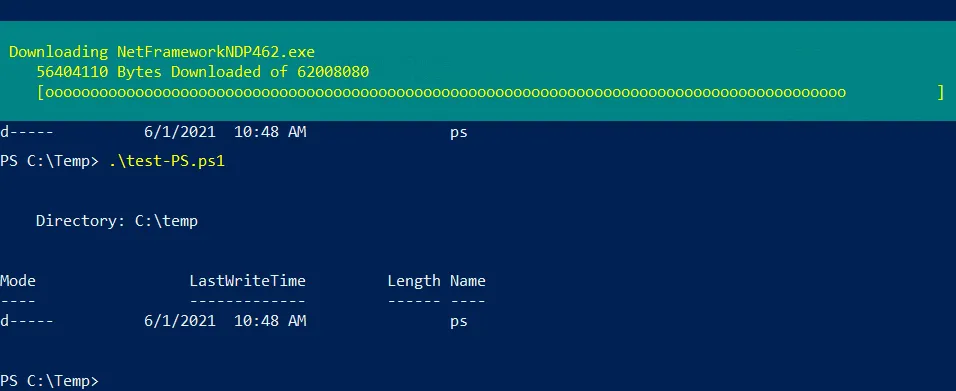Click the opening bracket of progress bar

[x=40, y=93]
